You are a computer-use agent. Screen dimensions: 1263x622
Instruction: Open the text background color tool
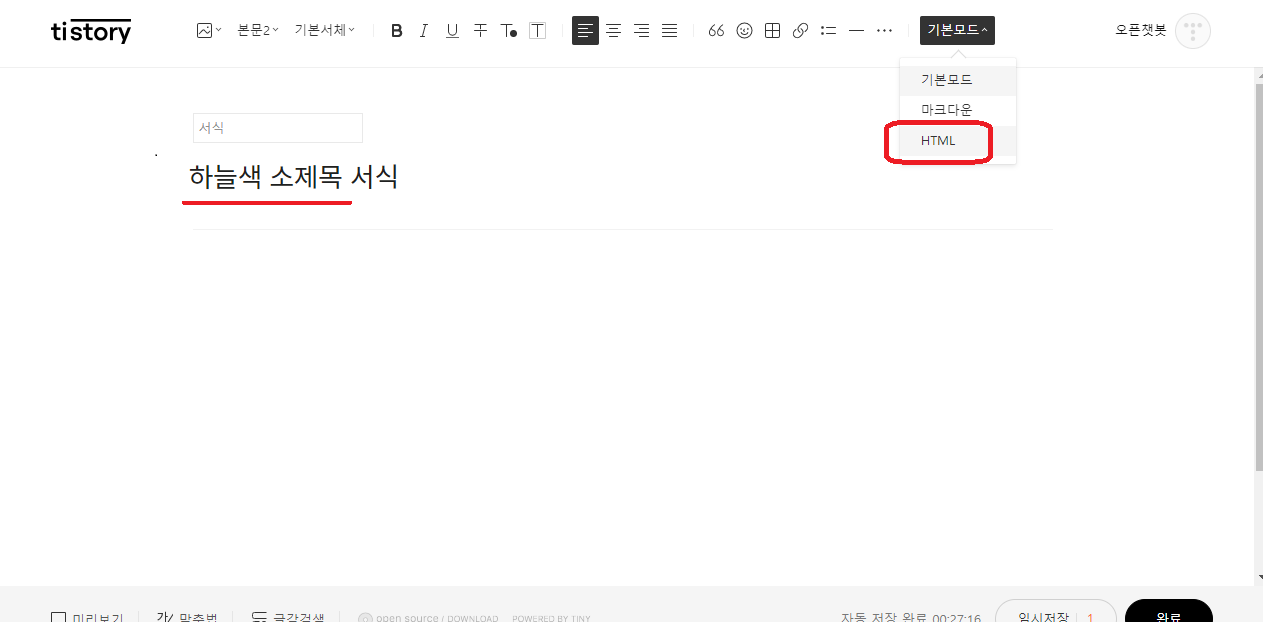[x=537, y=31]
